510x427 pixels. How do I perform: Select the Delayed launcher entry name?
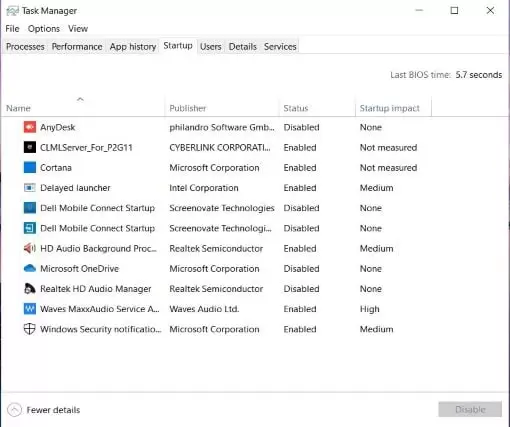75,188
